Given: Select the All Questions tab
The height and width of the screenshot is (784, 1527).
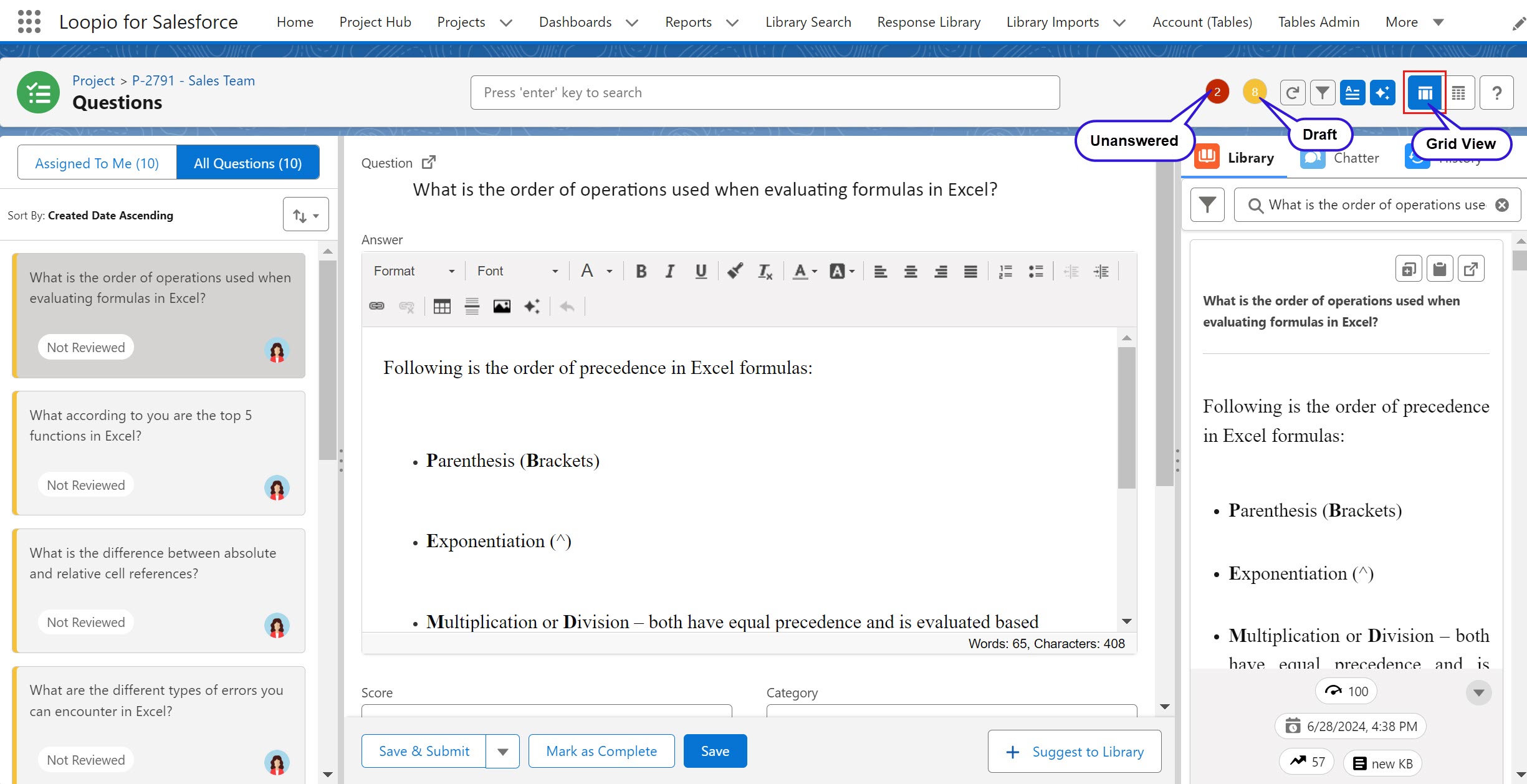Looking at the screenshot, I should pos(248,163).
